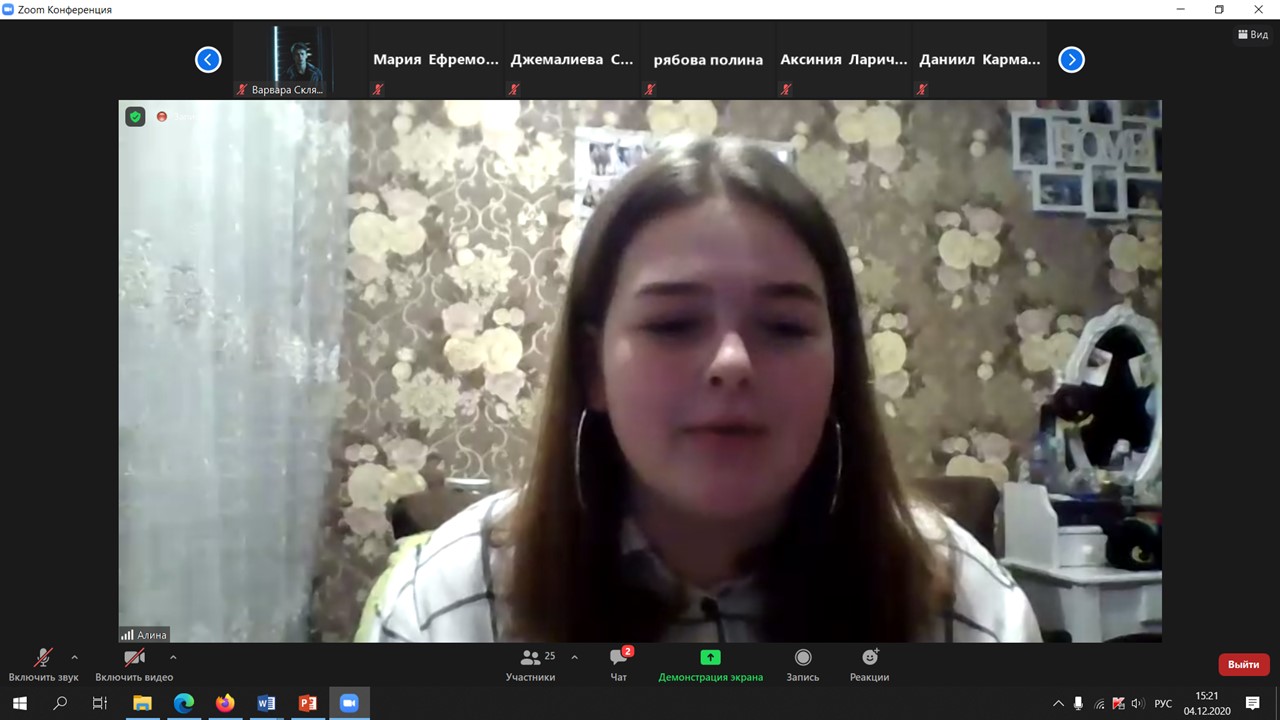Expand video options arrow beside camera

click(x=173, y=657)
